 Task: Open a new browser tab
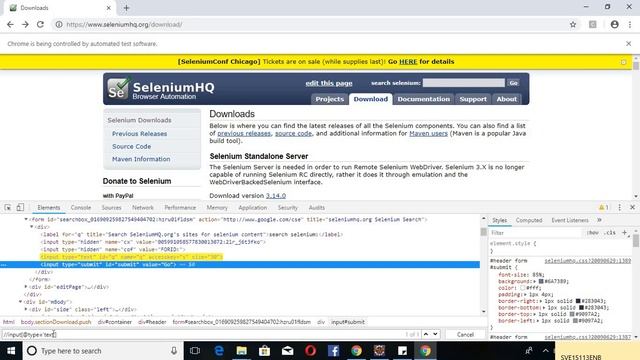click(x=126, y=8)
